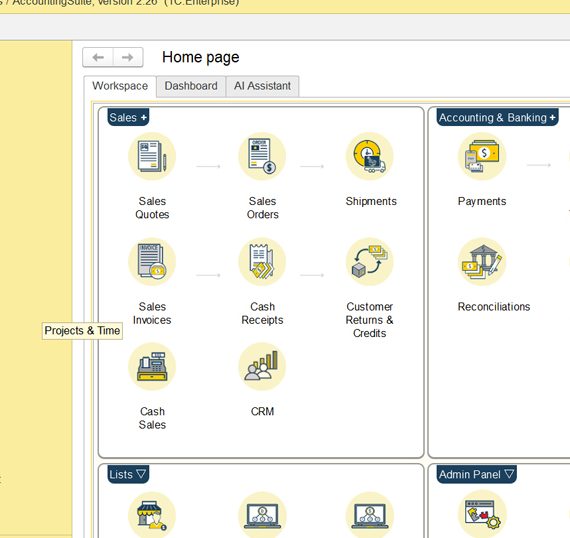This screenshot has width=570, height=538.
Task: Switch to the AI Assistant tab
Action: 262,86
